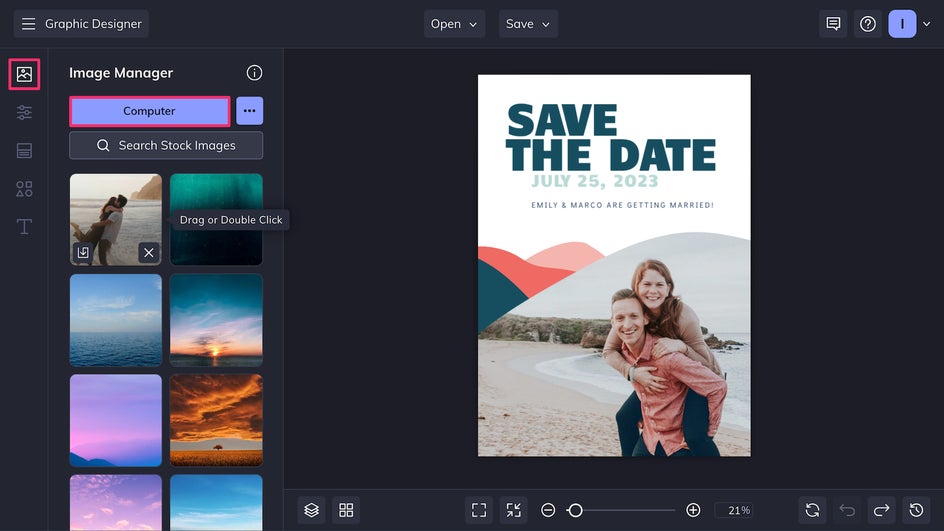Fit canvas to screen icon
Screen dimensions: 944x531
coord(479,510)
